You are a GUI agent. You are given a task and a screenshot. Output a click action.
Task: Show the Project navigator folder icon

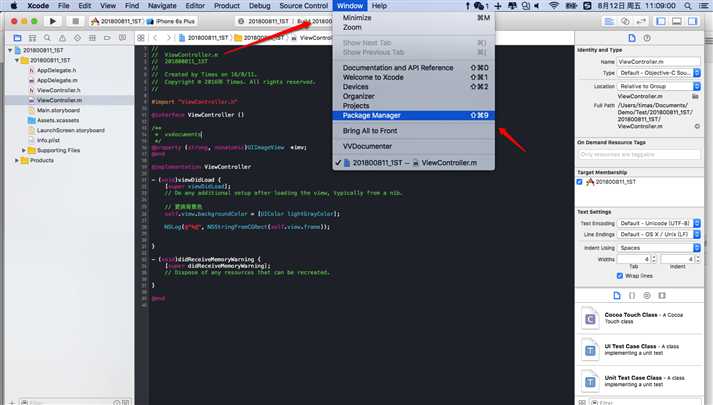(17, 38)
